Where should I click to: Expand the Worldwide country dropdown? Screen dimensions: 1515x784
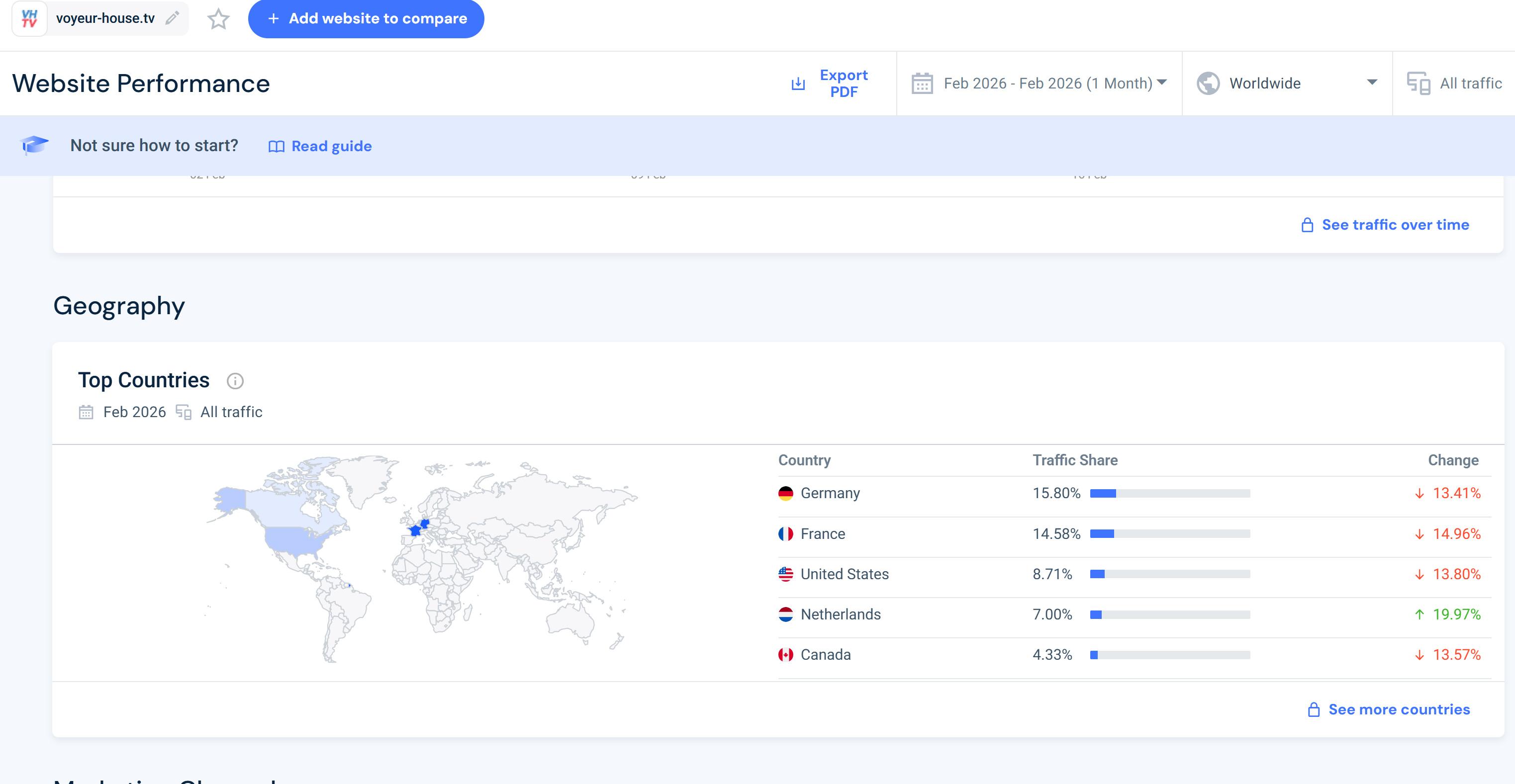[x=1371, y=83]
